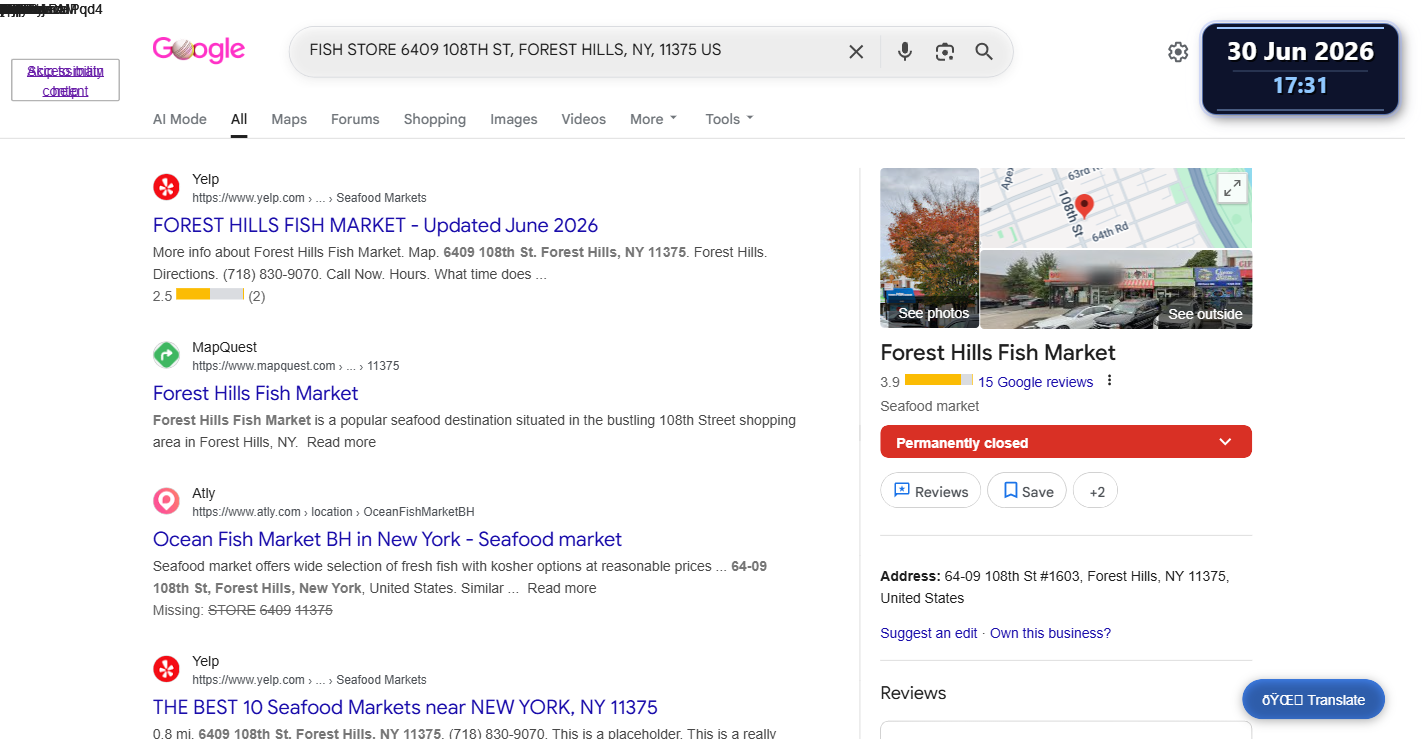
Task: Open the See outside street view thumbnail
Action: (1116, 289)
